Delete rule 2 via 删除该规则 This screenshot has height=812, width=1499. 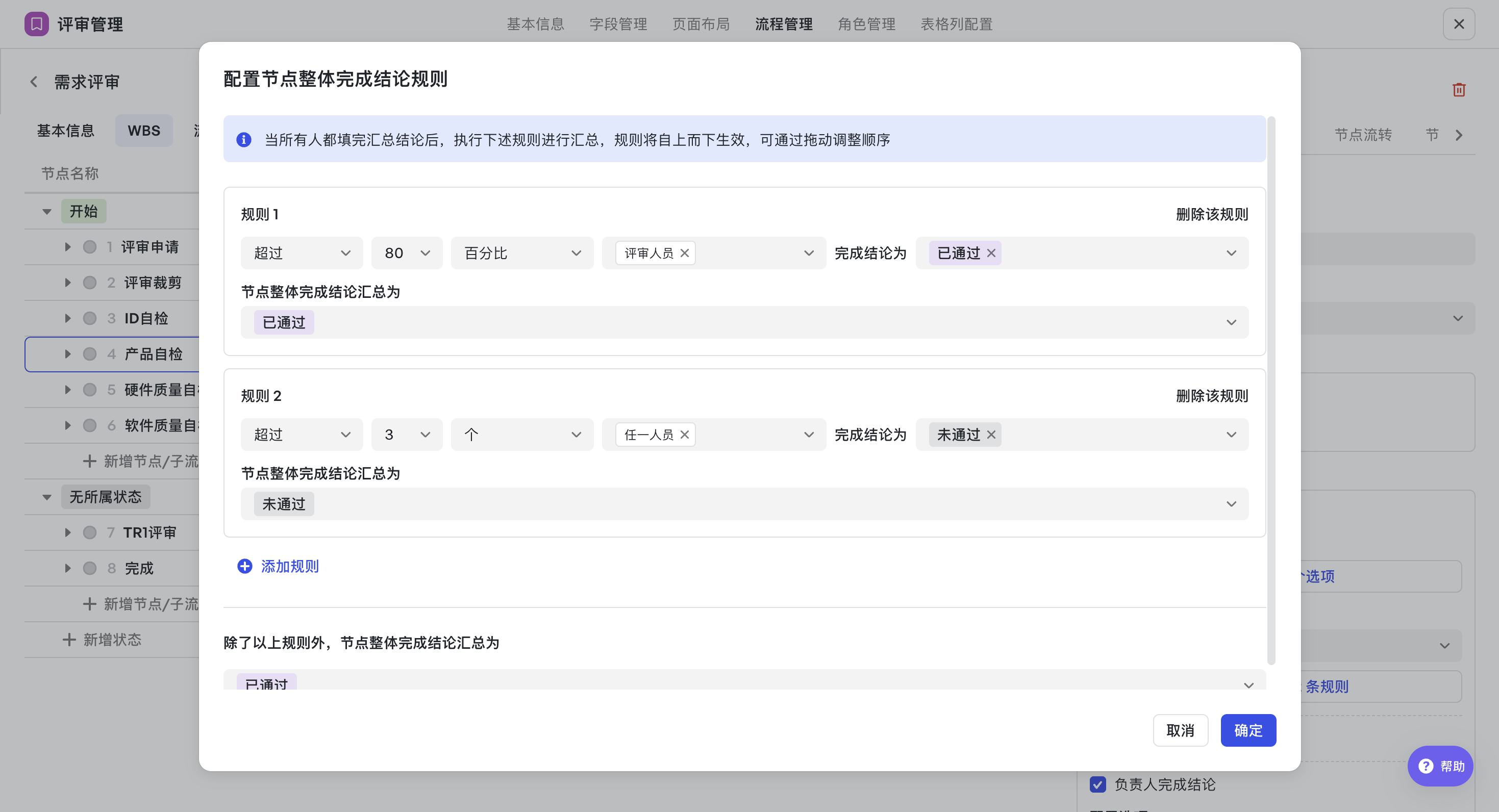coord(1212,395)
